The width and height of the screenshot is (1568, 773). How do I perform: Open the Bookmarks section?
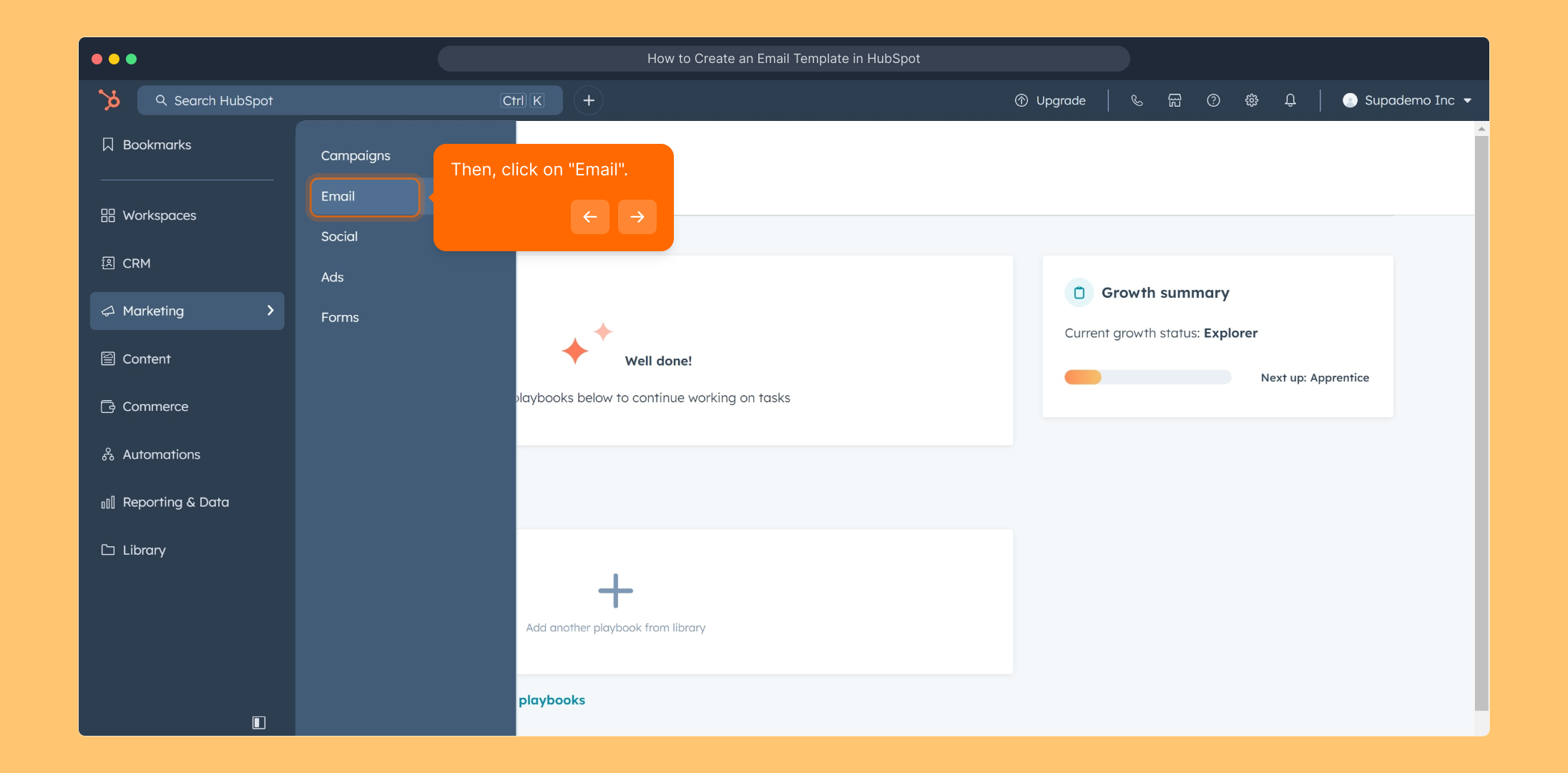(x=157, y=145)
